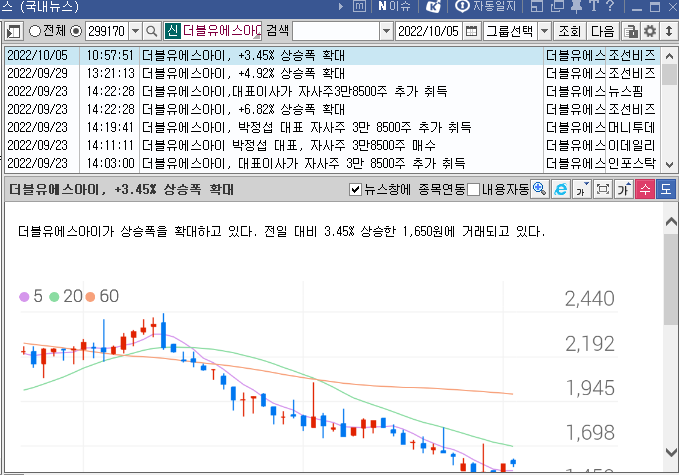Click the magnifier stock search icon
The image size is (679, 475).
pos(152,31)
